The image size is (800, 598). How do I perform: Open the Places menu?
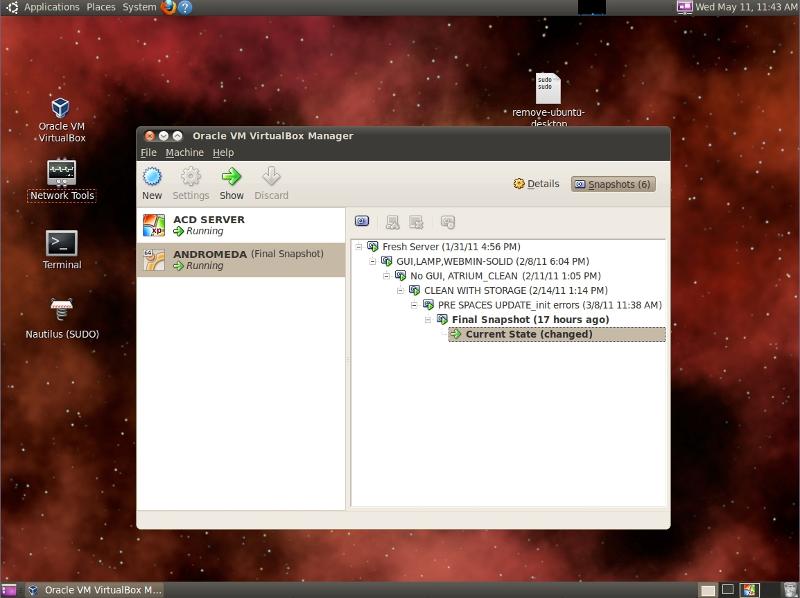pyautogui.click(x=101, y=7)
